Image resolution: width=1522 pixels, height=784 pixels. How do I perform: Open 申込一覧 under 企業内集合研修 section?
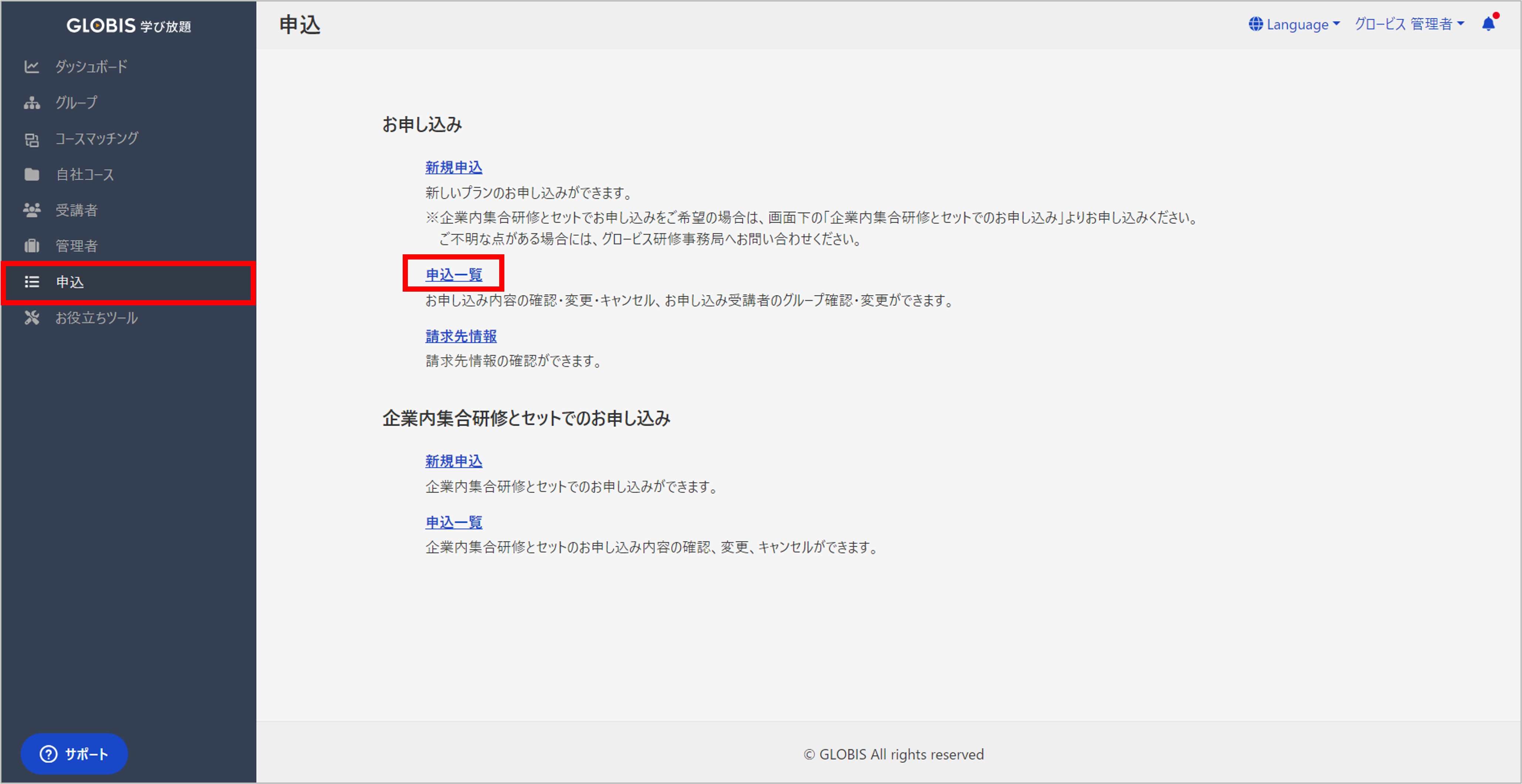(454, 522)
